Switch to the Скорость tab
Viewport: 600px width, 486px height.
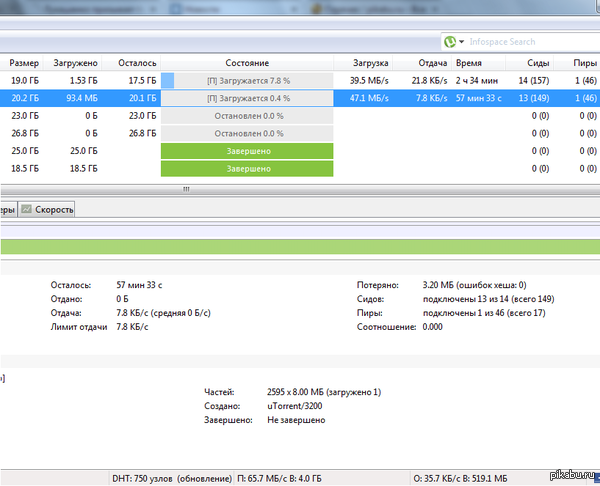[x=52, y=210]
